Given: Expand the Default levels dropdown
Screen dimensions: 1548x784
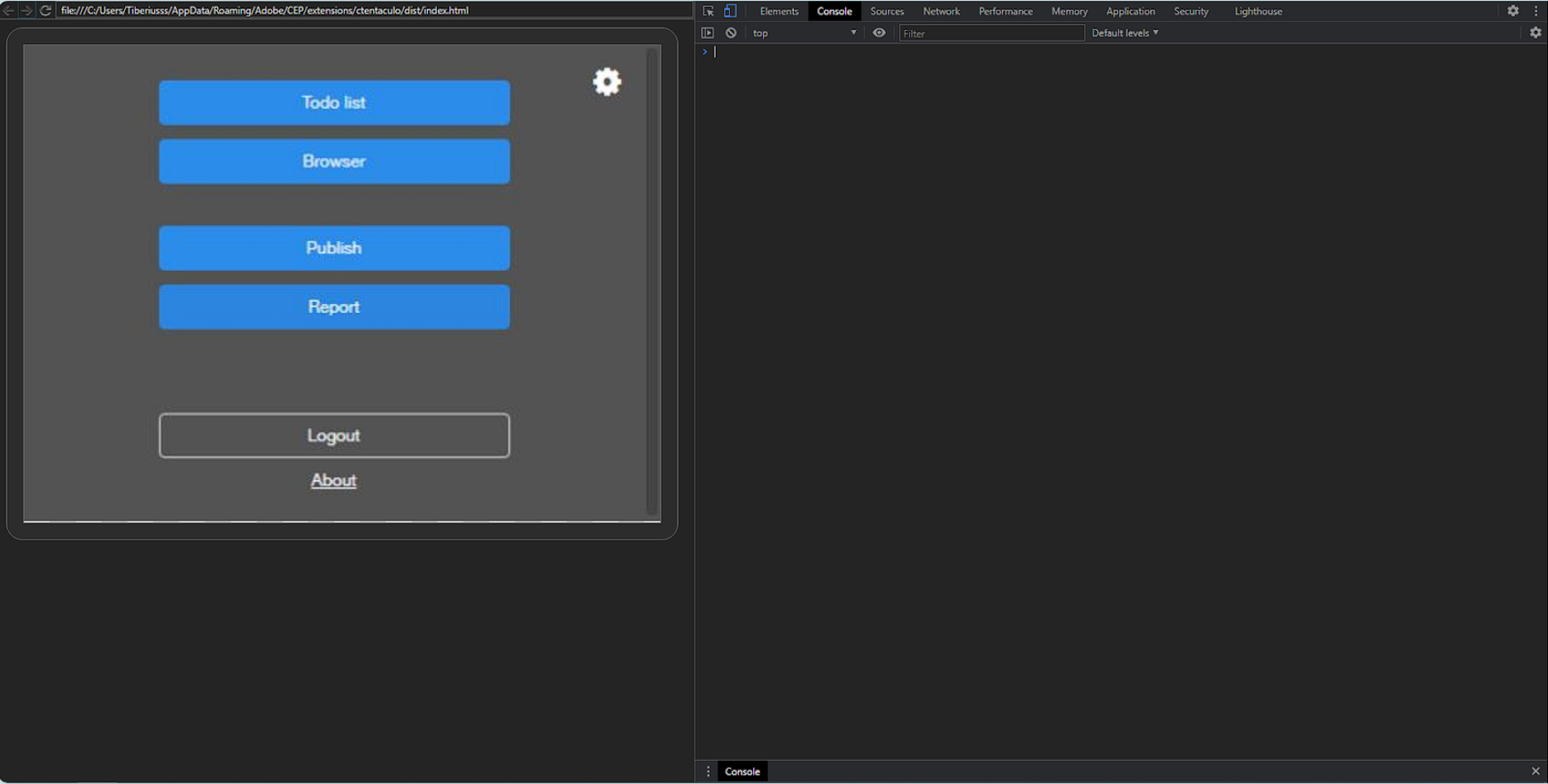Looking at the screenshot, I should (1125, 33).
